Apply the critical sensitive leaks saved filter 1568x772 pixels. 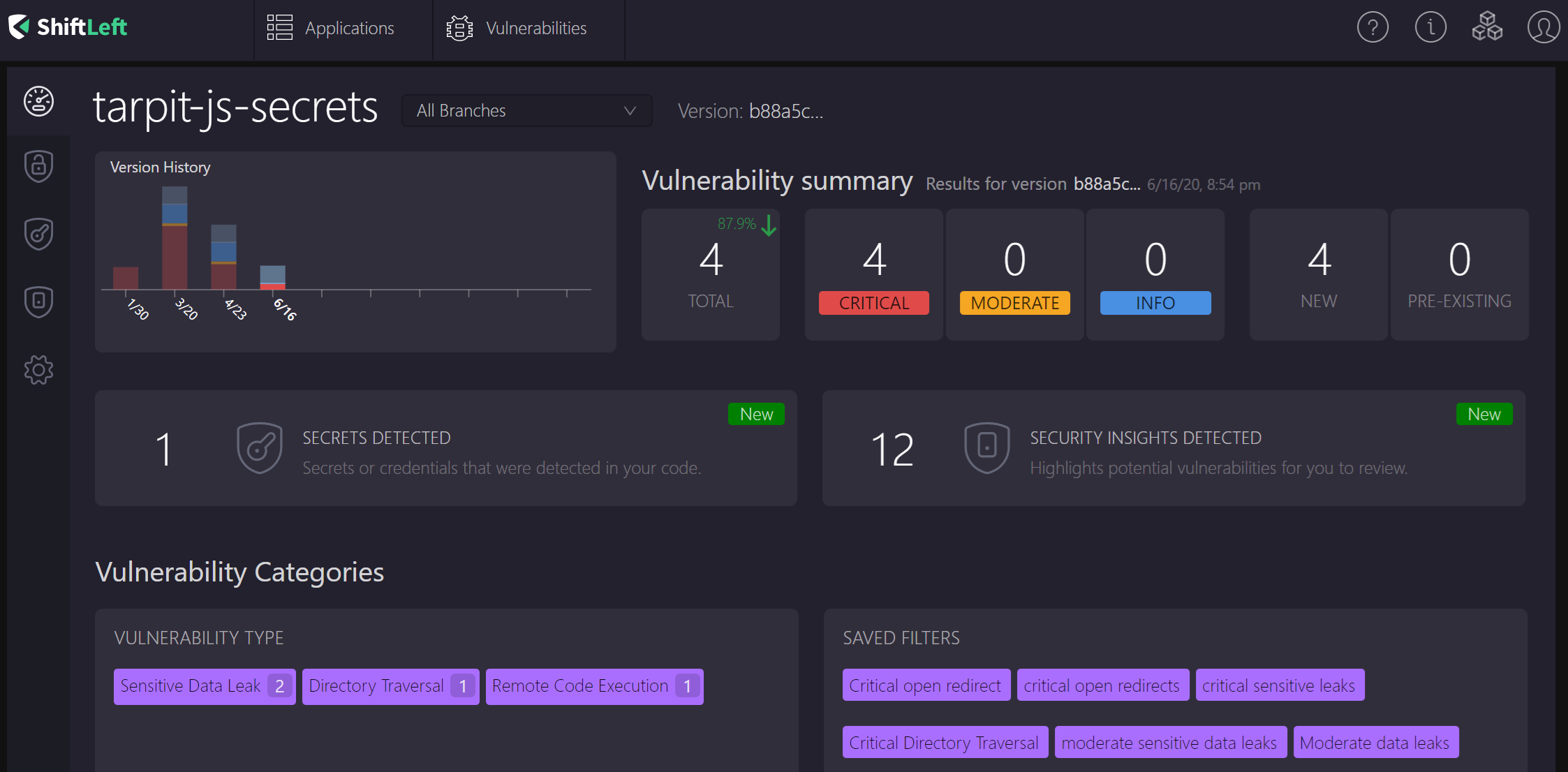(x=1280, y=685)
